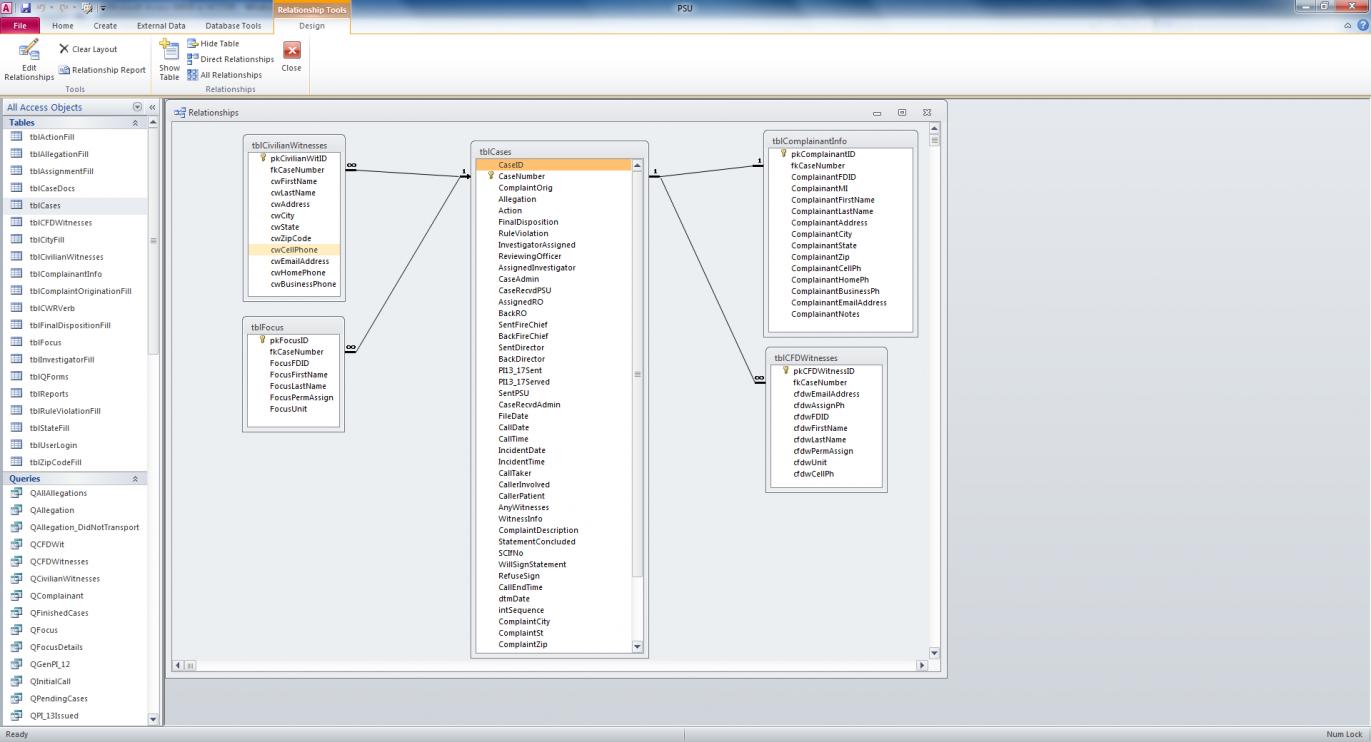Click the tblCityFill table icon

click(x=16, y=239)
